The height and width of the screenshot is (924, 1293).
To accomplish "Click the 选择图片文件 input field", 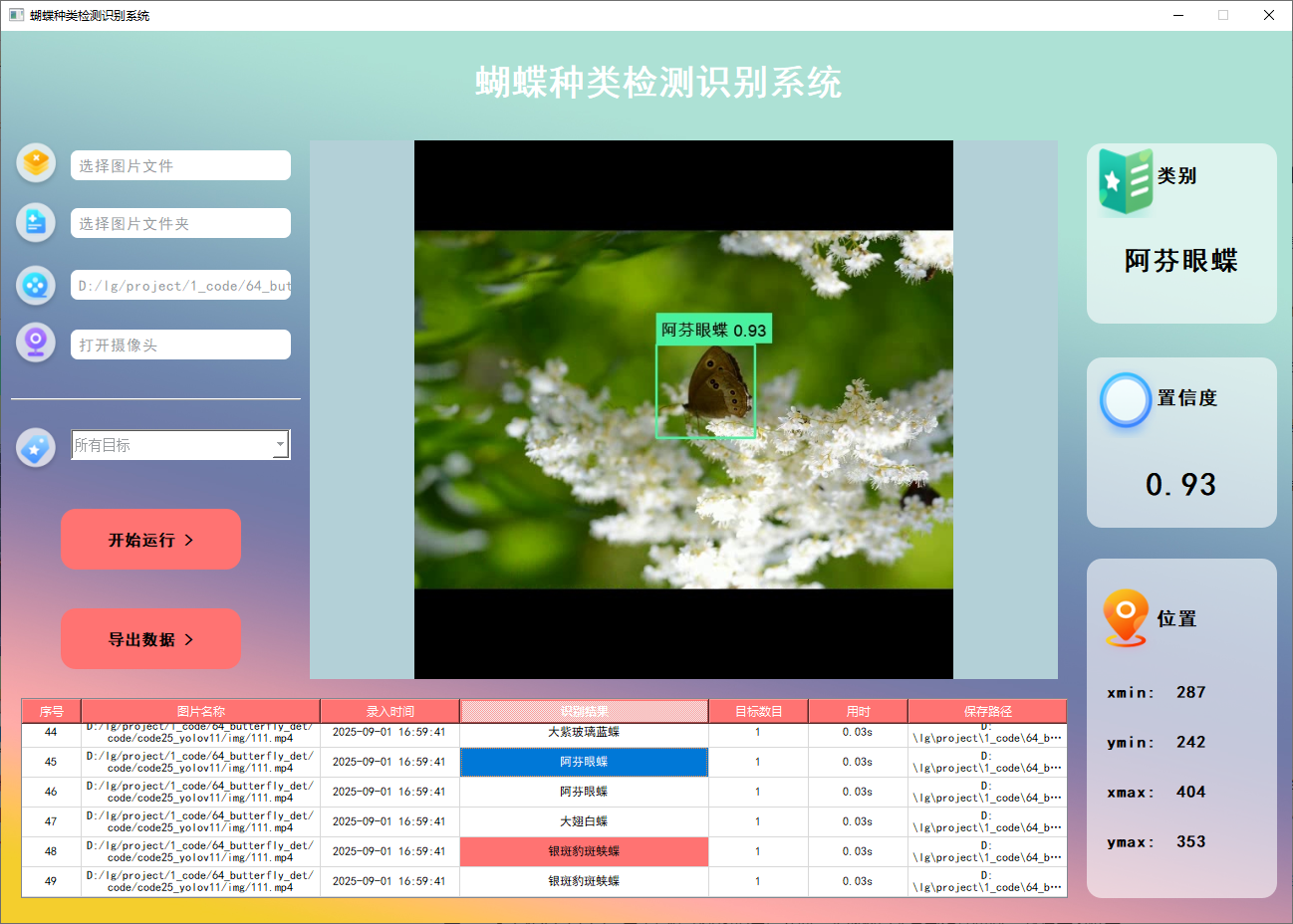I will click(180, 165).
